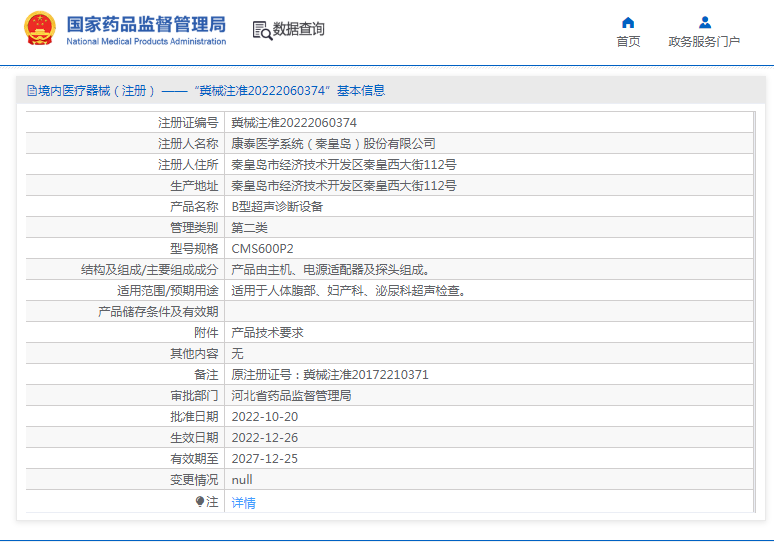Click the 适用于人体腹部 intended use text
774x542 pixels.
point(348,291)
